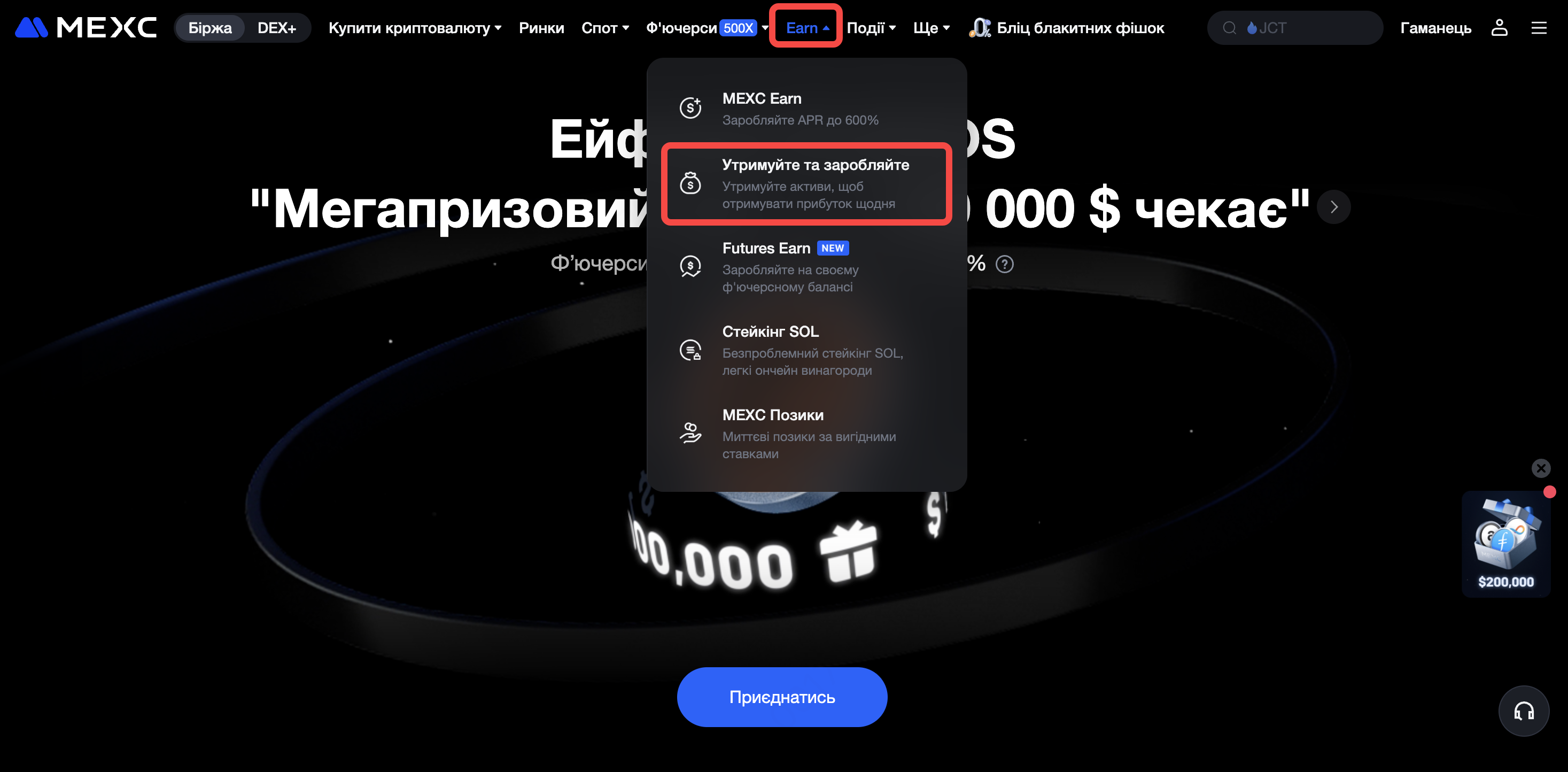Open the hamburger menu icon
The image size is (1568, 772).
coord(1539,27)
